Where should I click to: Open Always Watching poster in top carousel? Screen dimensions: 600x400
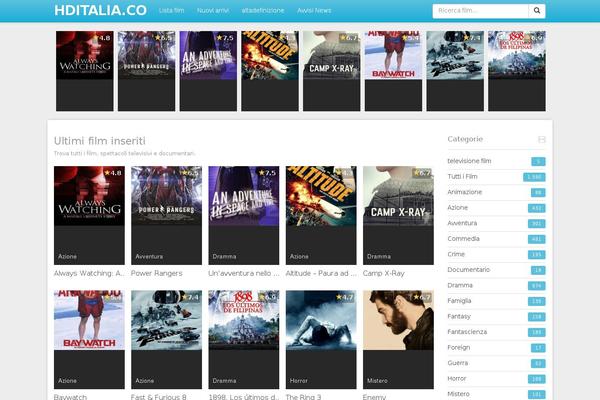[85, 71]
